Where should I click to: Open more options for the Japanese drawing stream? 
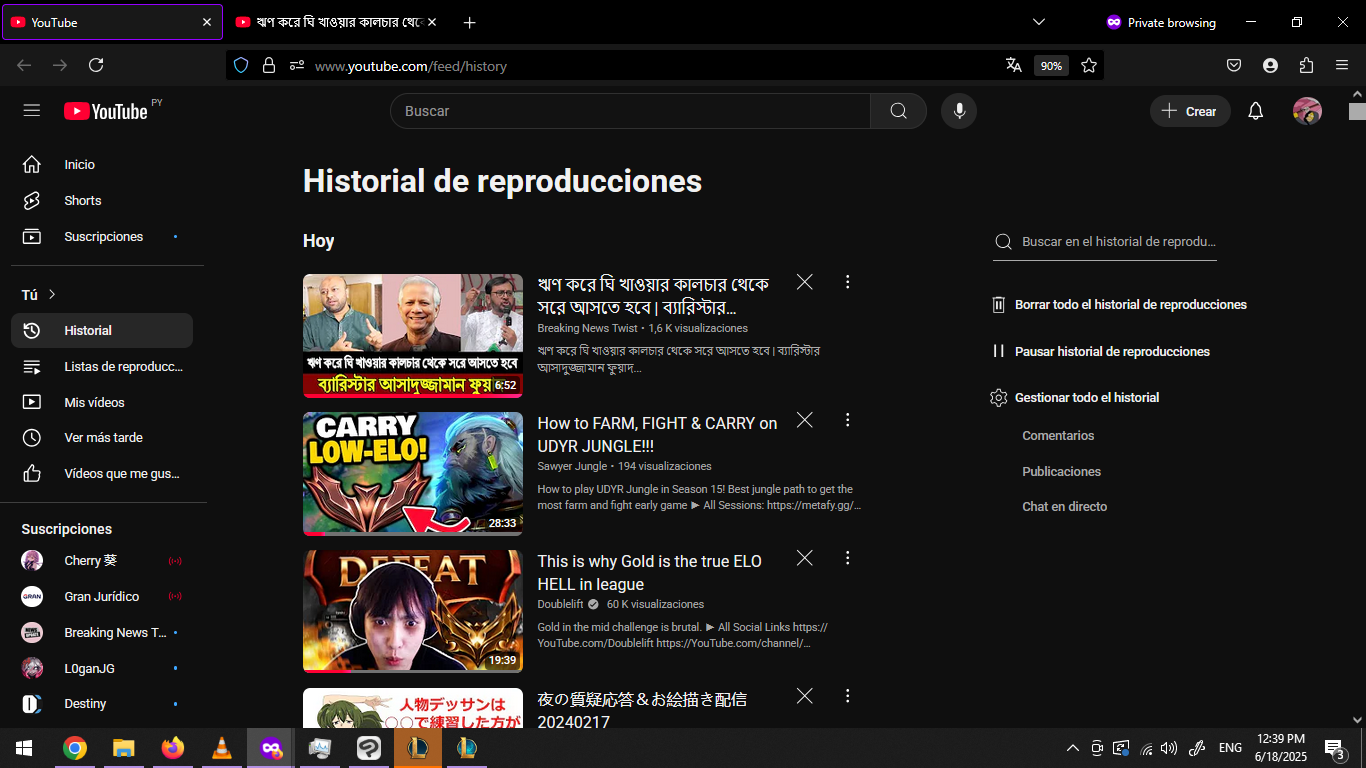click(x=848, y=696)
